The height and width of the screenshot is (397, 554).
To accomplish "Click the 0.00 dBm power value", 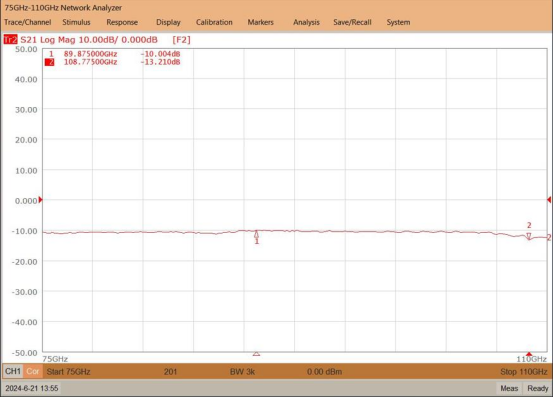I will coord(324,372).
